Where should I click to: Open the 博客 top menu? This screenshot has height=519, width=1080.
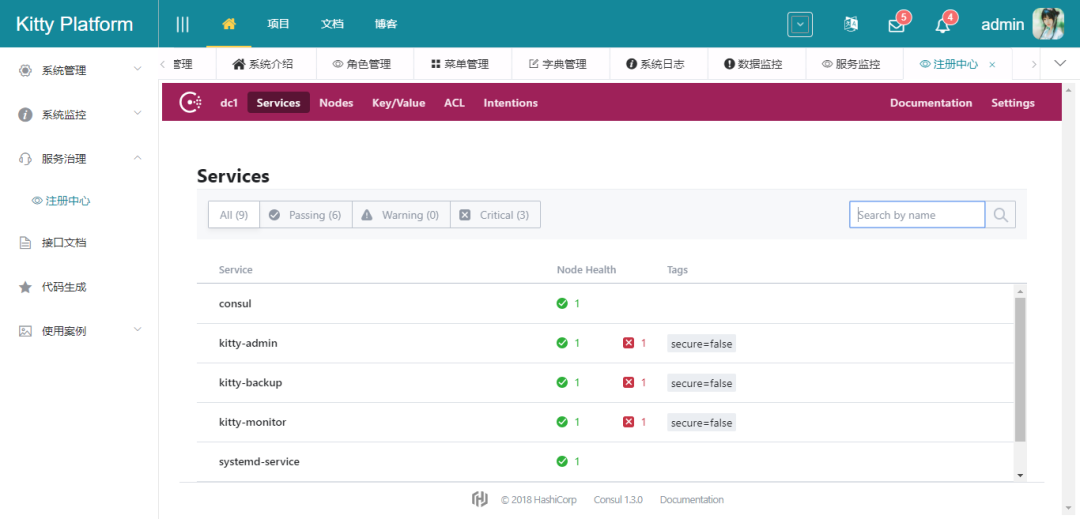coord(386,24)
